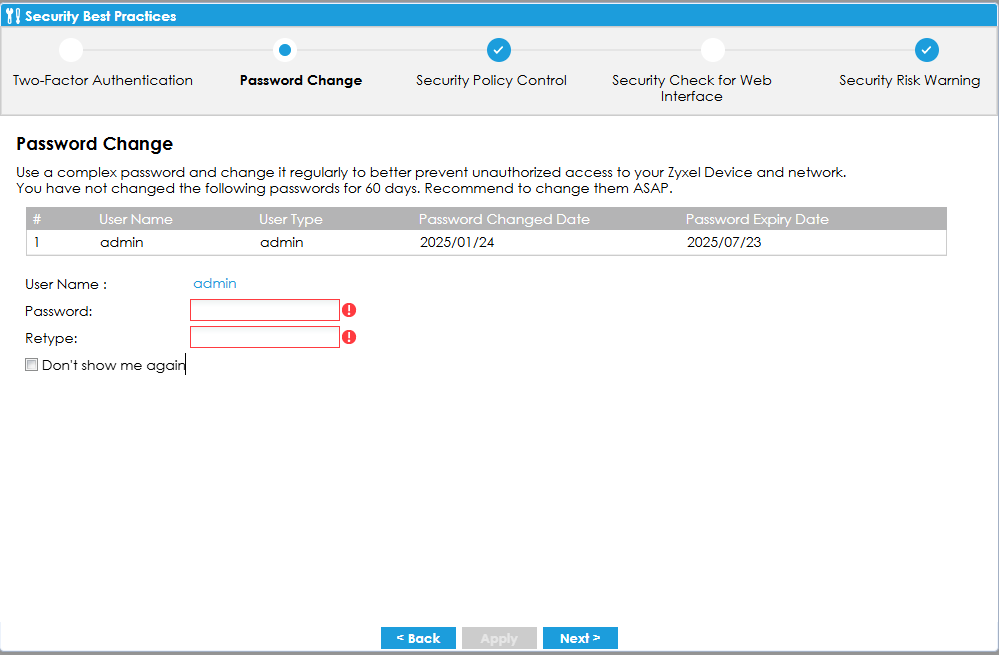This screenshot has width=999, height=655.
Task: Focus the Password input field
Action: [x=265, y=310]
